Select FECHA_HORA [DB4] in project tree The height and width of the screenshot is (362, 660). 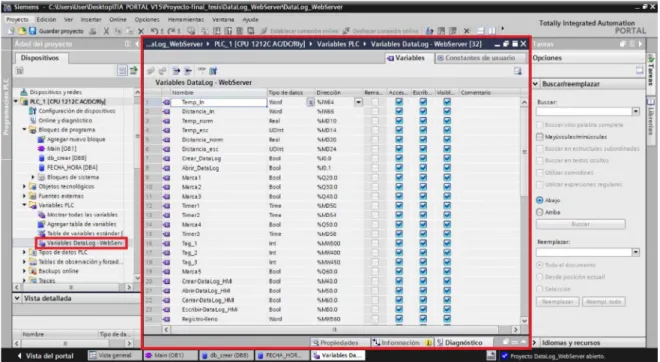point(72,168)
